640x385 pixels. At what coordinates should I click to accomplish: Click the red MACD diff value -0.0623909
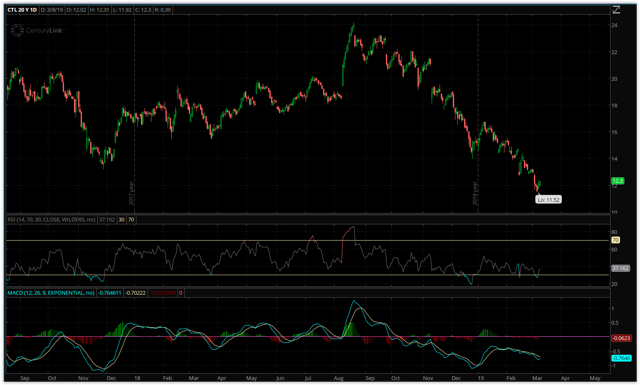click(x=162, y=293)
